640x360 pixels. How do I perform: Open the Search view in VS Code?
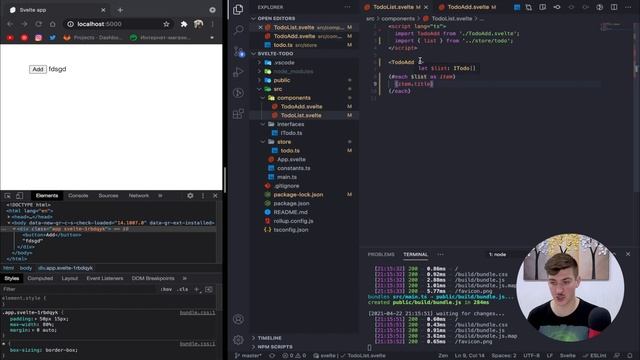(238, 30)
